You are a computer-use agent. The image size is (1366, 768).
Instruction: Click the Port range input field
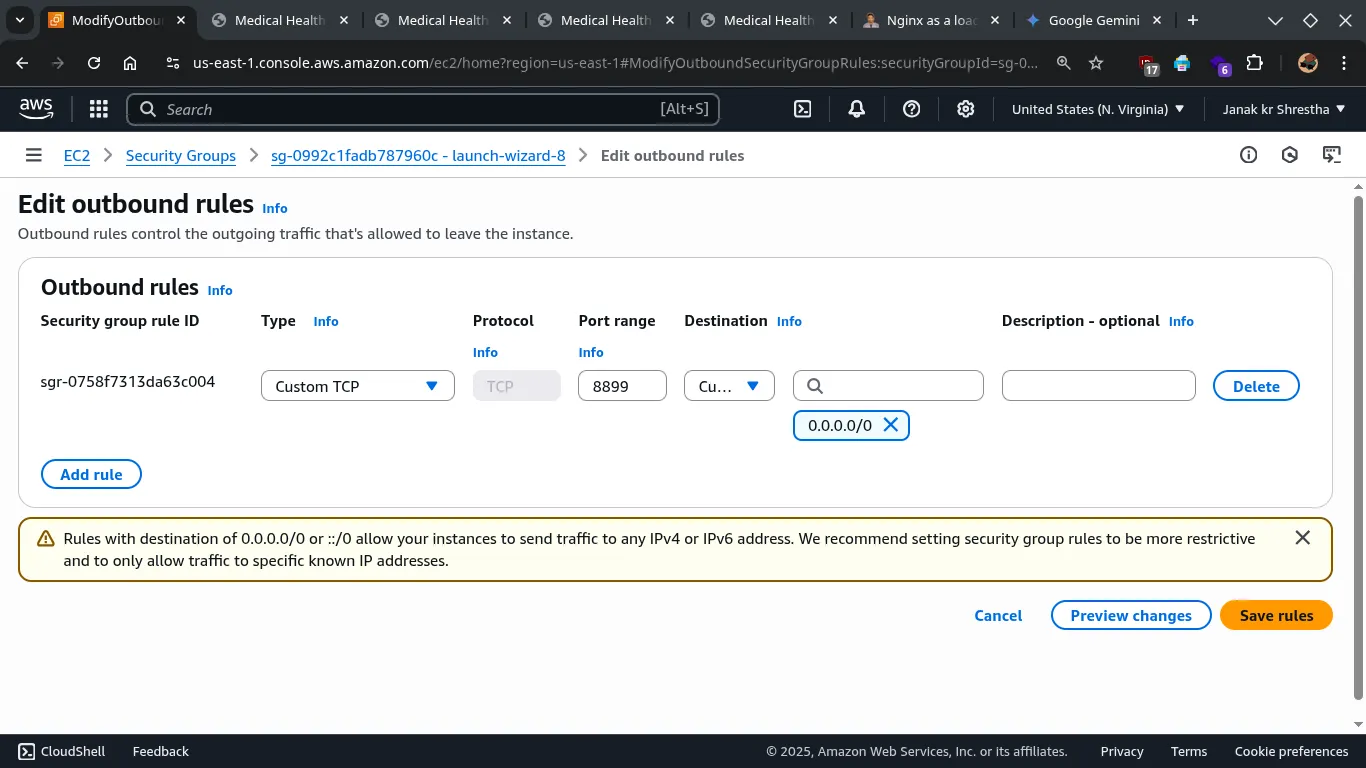pyautogui.click(x=622, y=386)
